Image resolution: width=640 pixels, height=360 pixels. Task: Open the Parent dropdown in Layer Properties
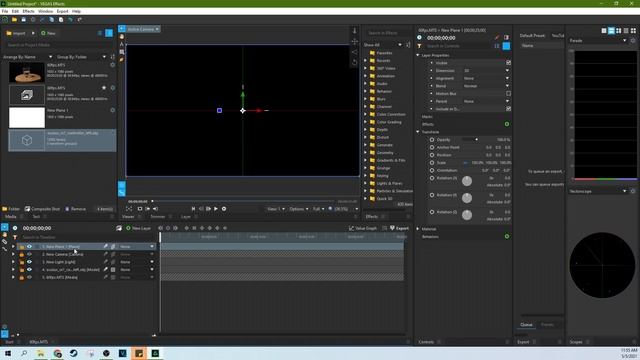[x=486, y=101]
